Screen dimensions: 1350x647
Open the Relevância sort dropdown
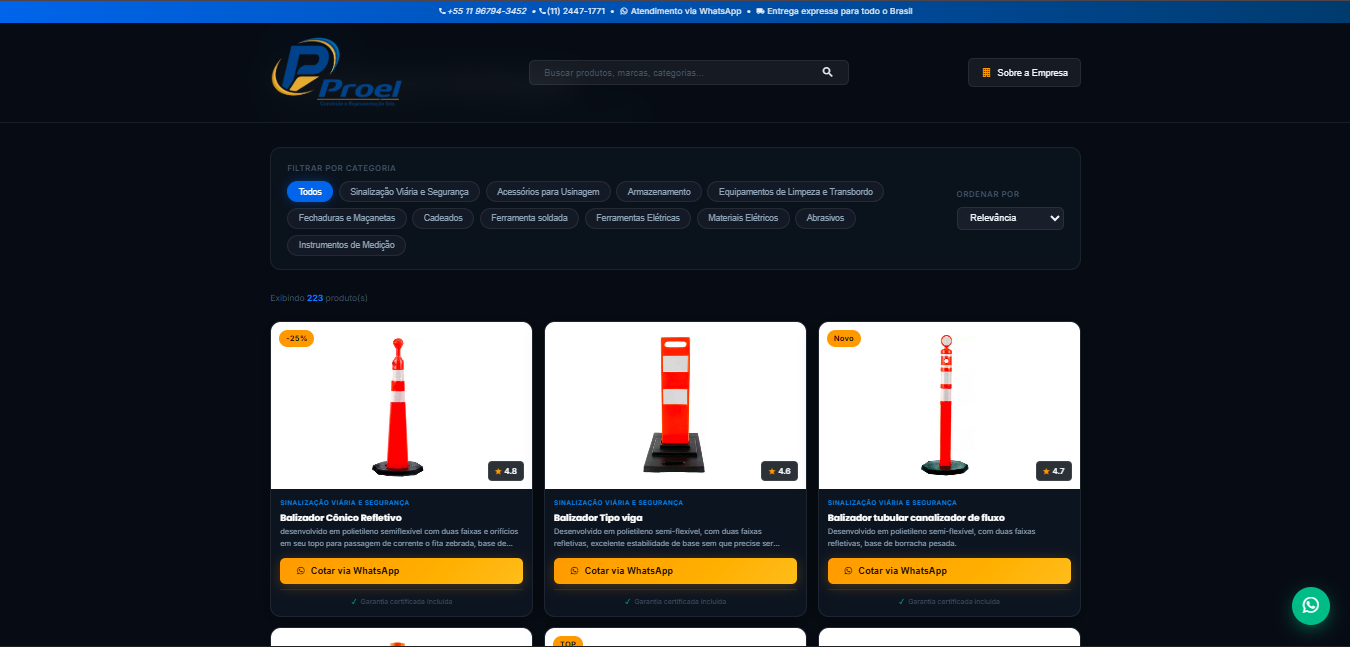[x=1010, y=218]
